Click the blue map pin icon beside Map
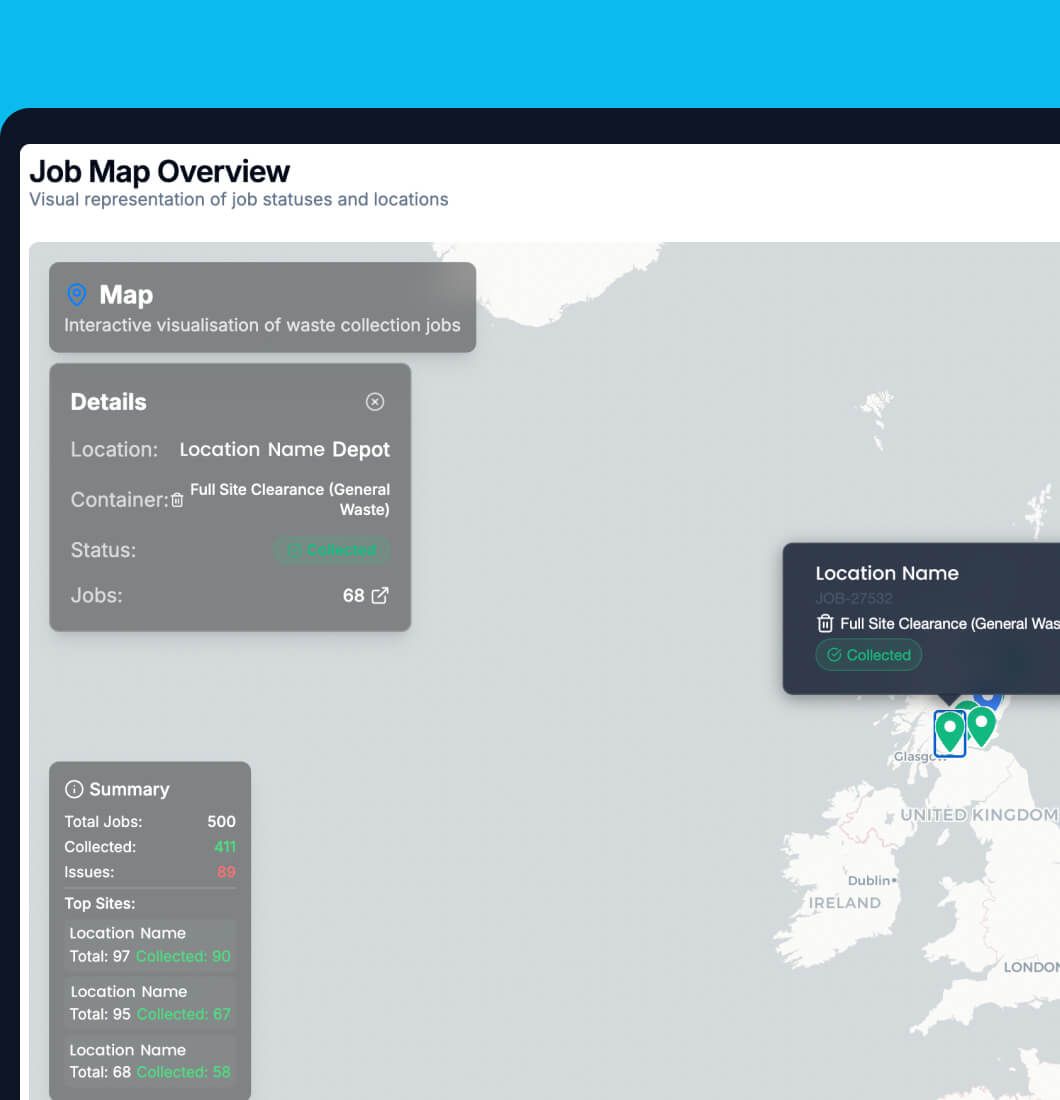Viewport: 1060px width, 1100px height. pos(77,295)
